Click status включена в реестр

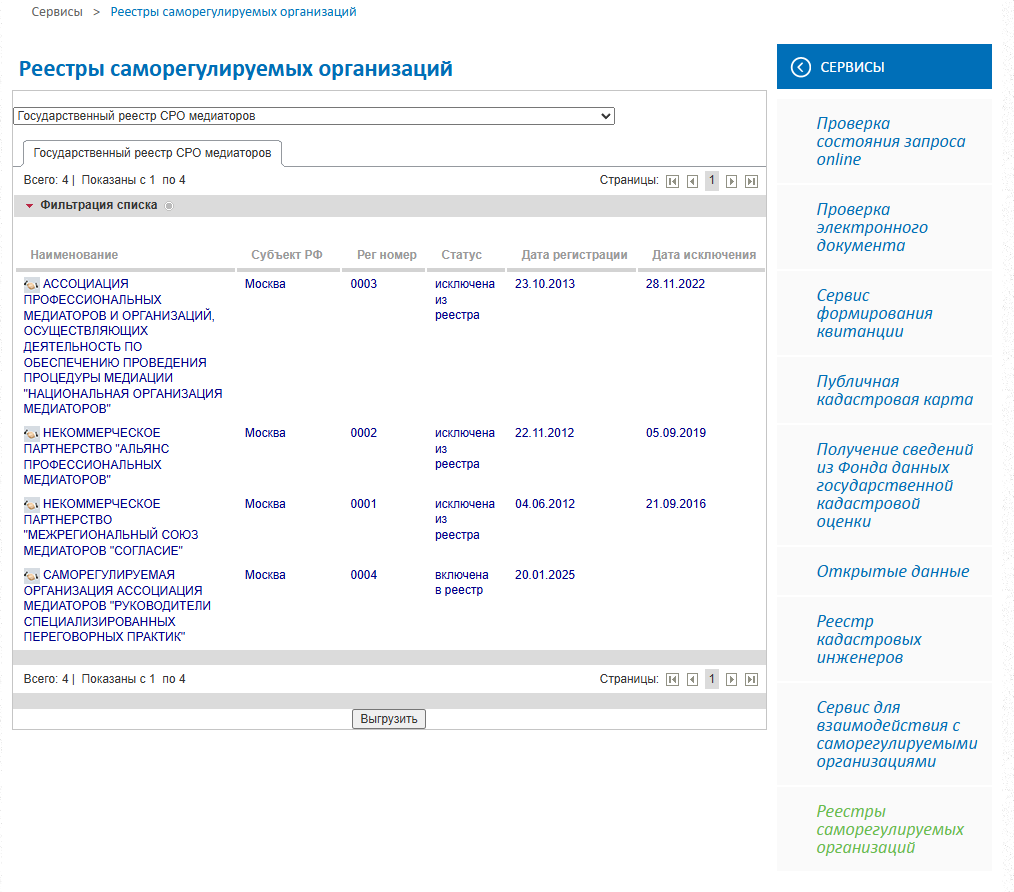[x=462, y=582]
